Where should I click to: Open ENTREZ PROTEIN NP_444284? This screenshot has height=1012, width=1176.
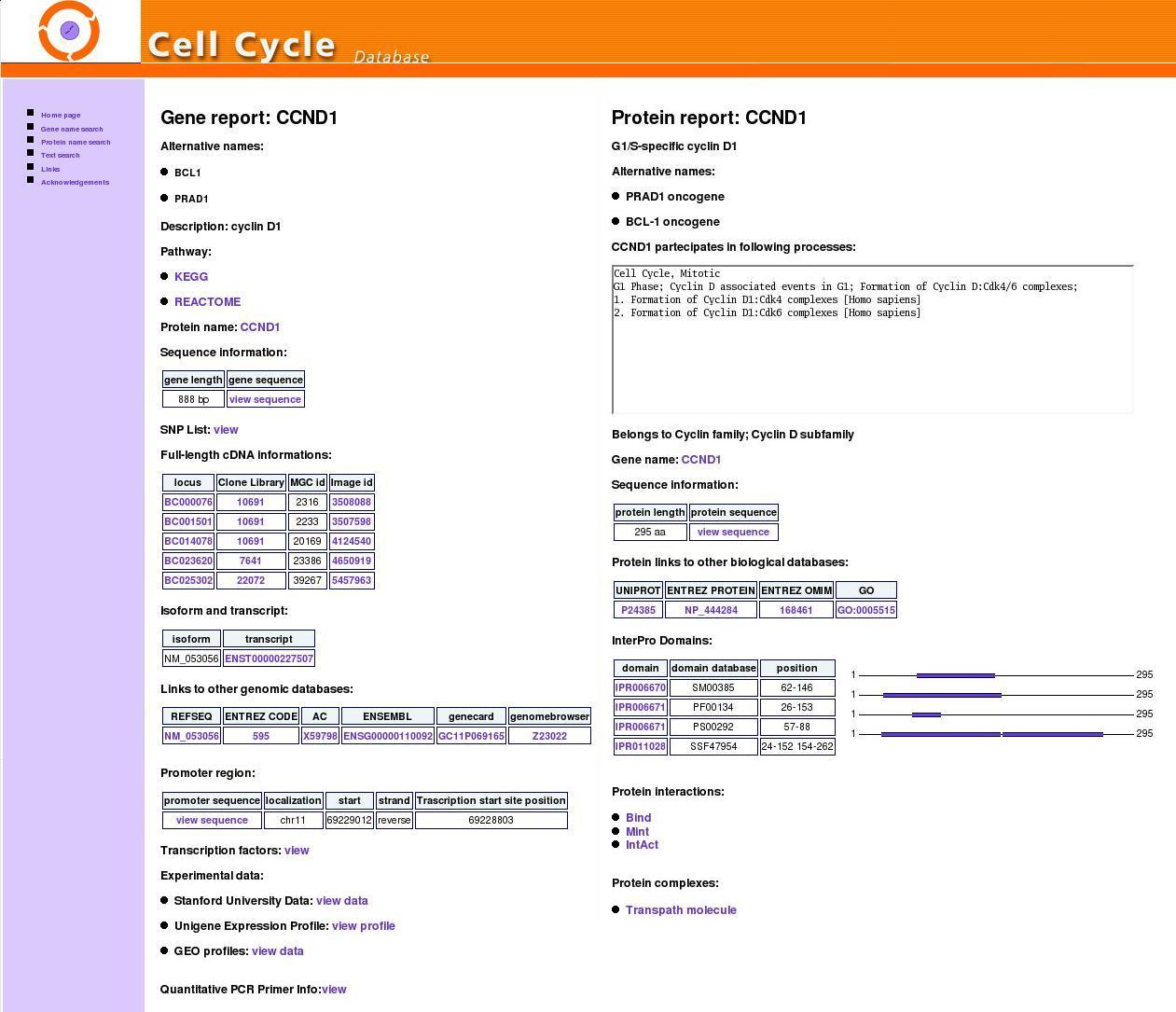711,610
